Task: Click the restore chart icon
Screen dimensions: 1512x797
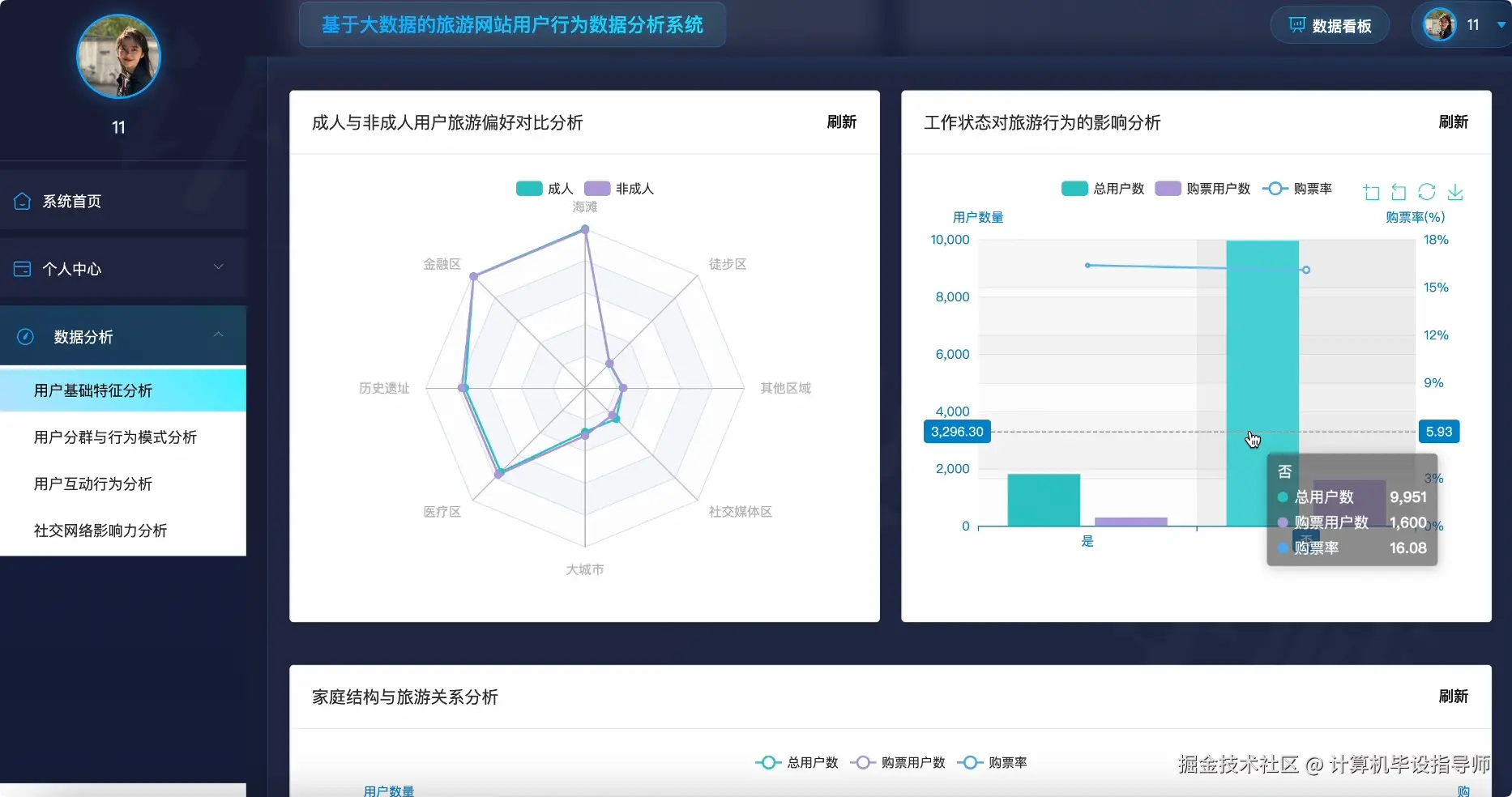Action: (1427, 192)
